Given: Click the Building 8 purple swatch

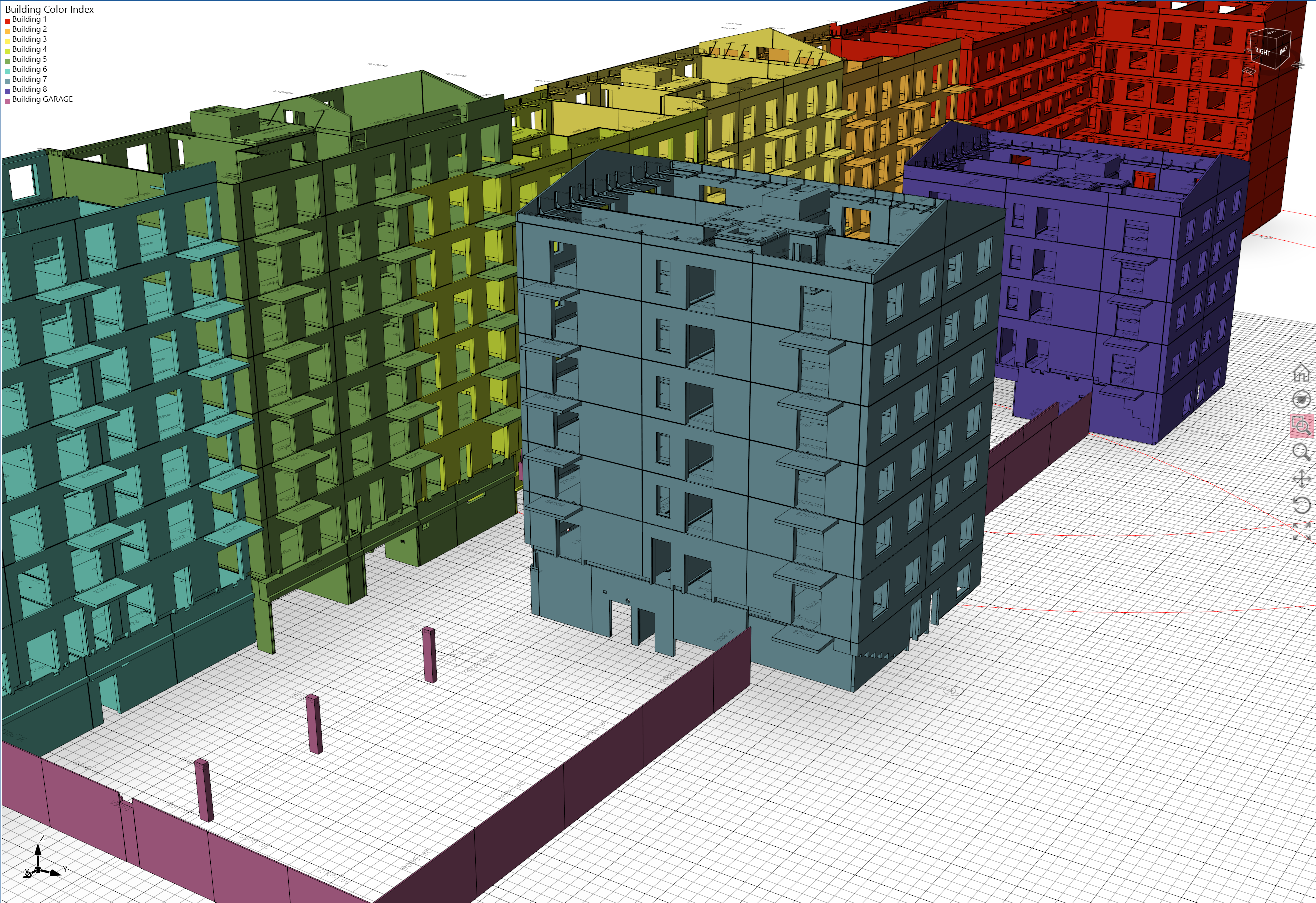Looking at the screenshot, I should click(x=7, y=91).
